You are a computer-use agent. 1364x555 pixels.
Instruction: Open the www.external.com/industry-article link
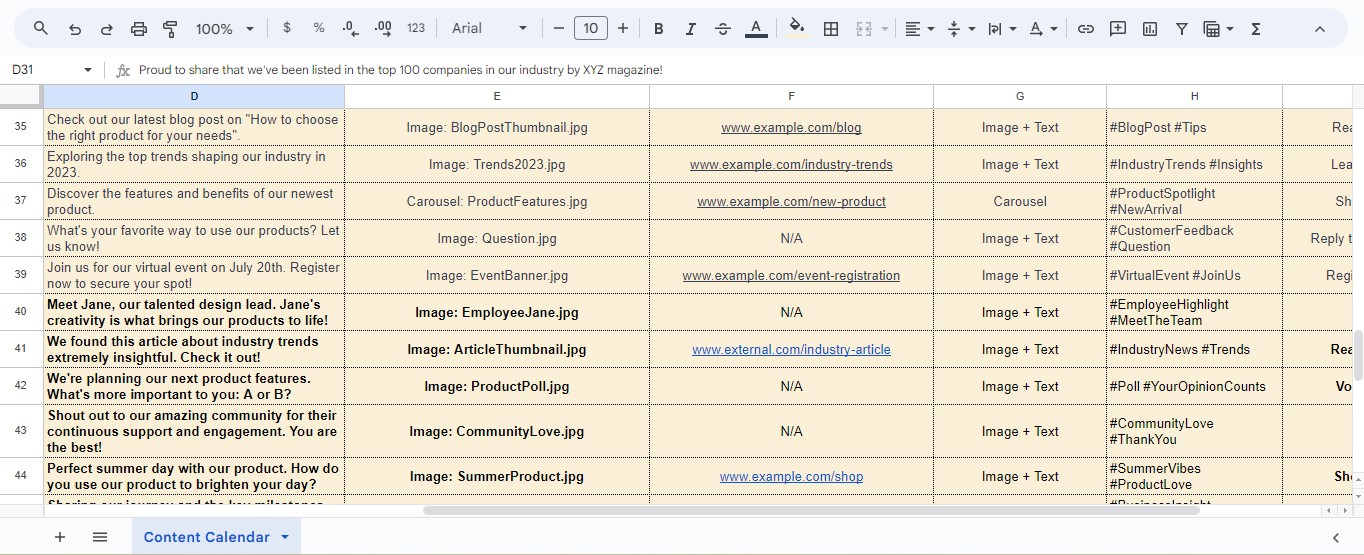791,350
